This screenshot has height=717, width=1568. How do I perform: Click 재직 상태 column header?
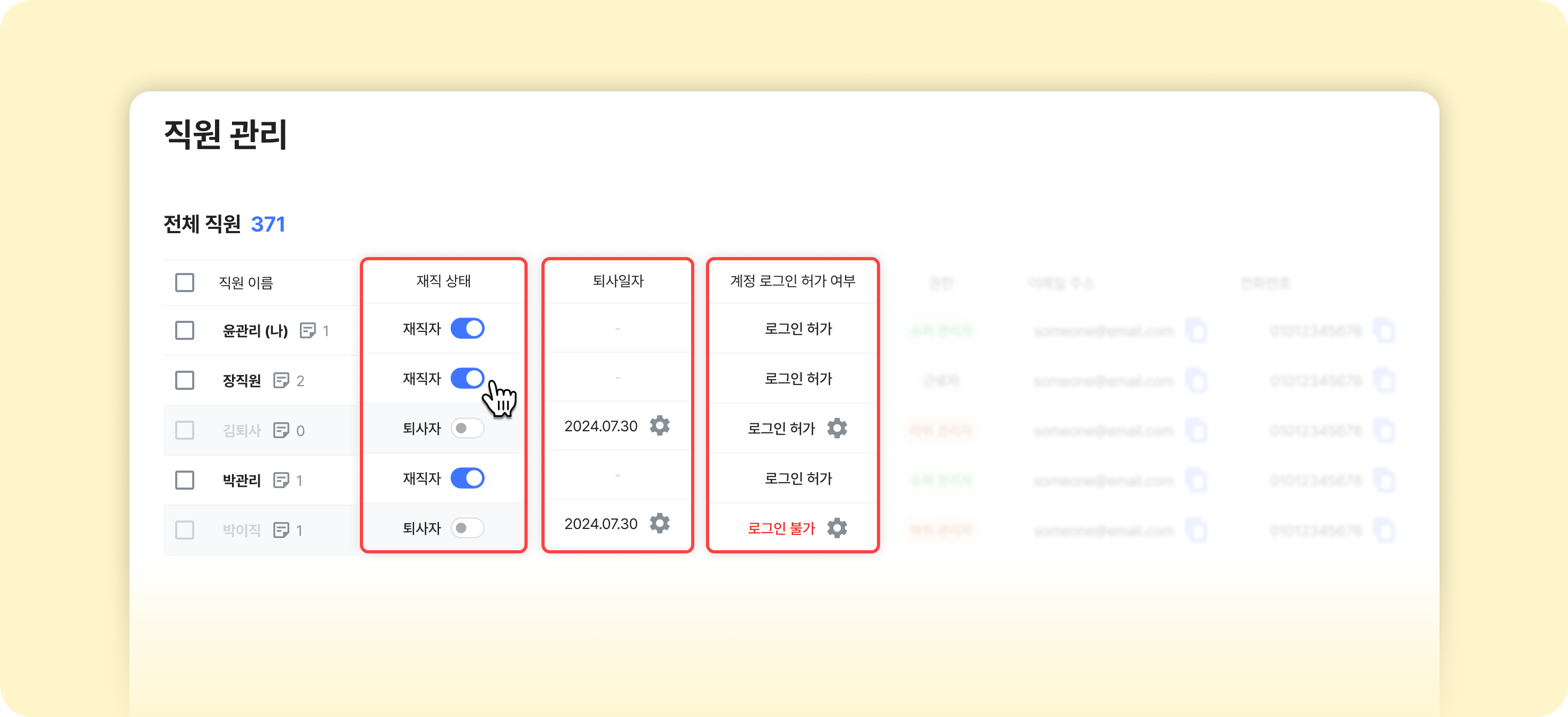tap(443, 281)
